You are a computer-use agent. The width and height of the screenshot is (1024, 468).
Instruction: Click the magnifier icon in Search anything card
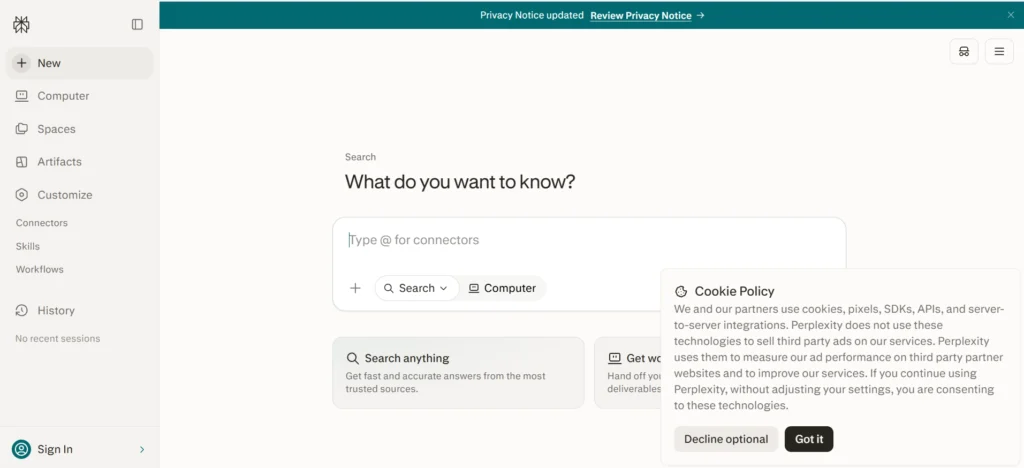tap(353, 358)
